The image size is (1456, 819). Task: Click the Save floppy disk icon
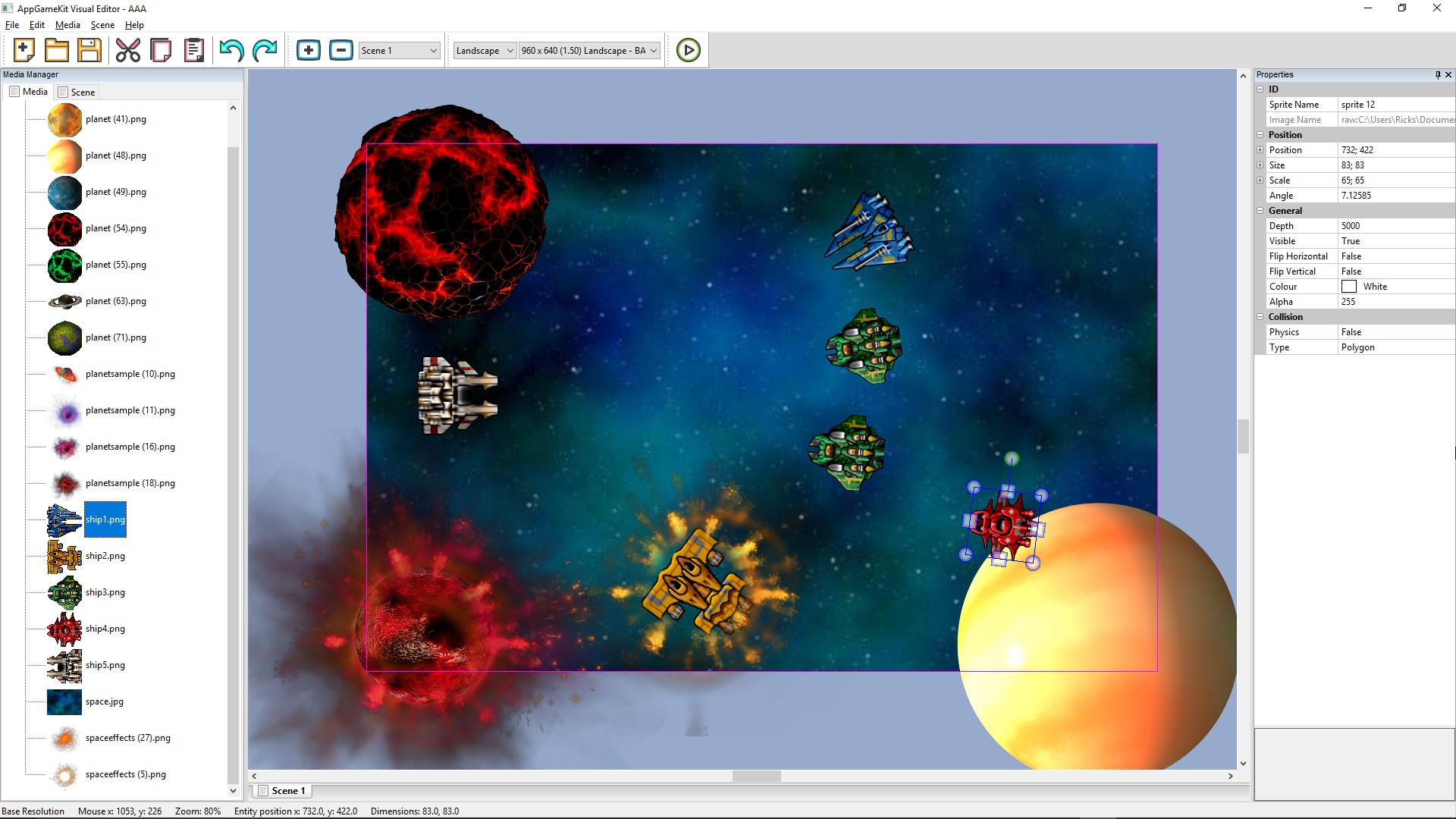(89, 50)
